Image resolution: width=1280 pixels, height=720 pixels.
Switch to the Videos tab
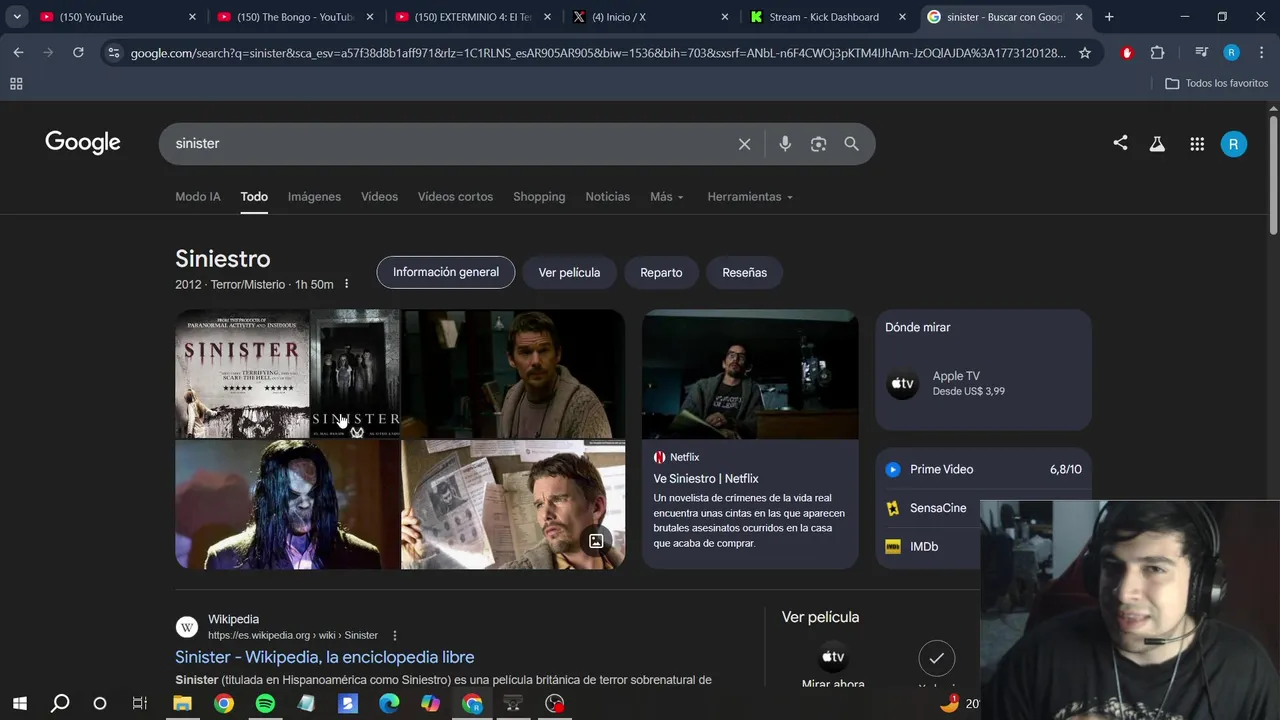click(379, 197)
